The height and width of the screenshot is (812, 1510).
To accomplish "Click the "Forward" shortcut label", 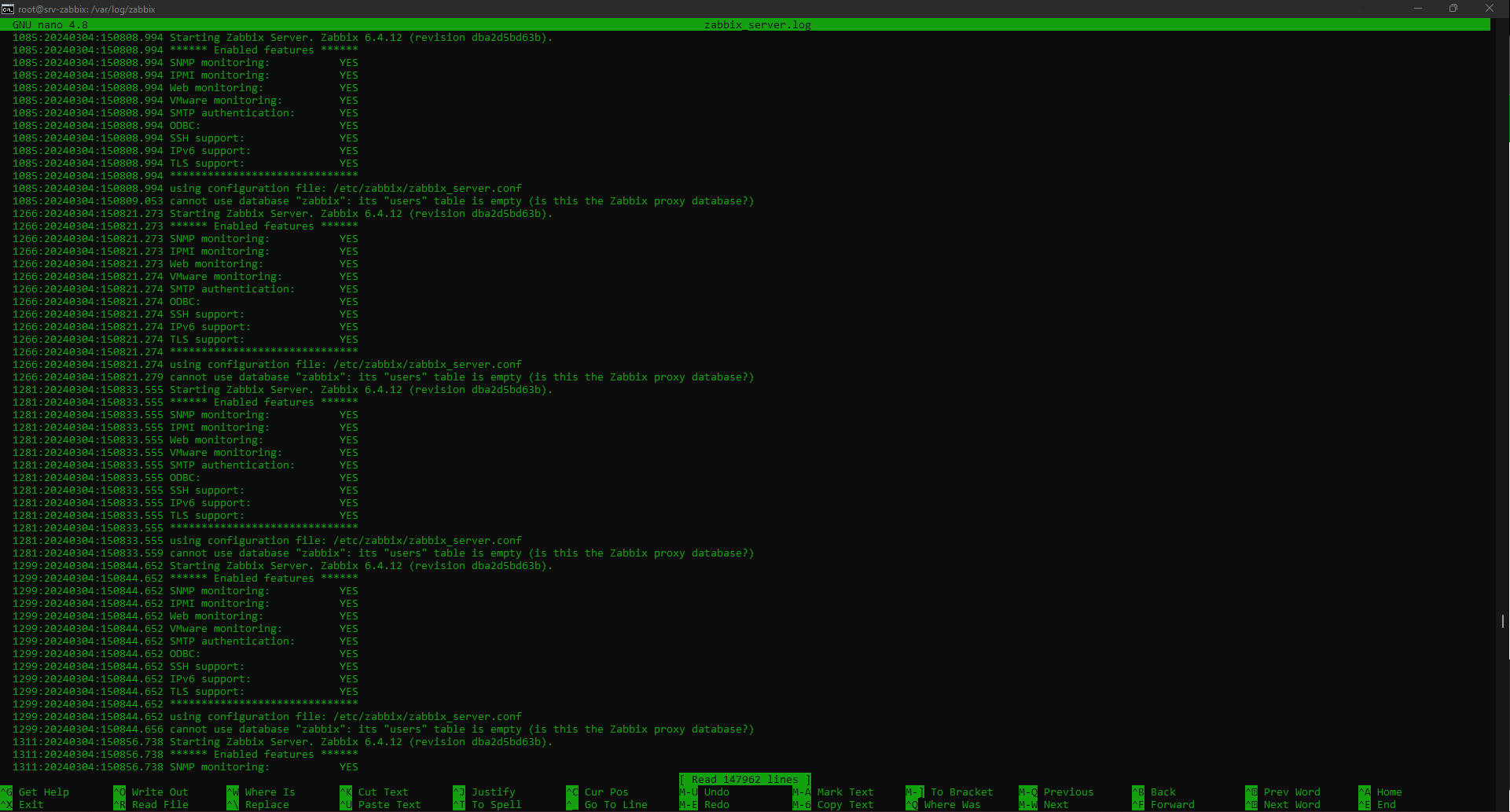I will (1173, 805).
